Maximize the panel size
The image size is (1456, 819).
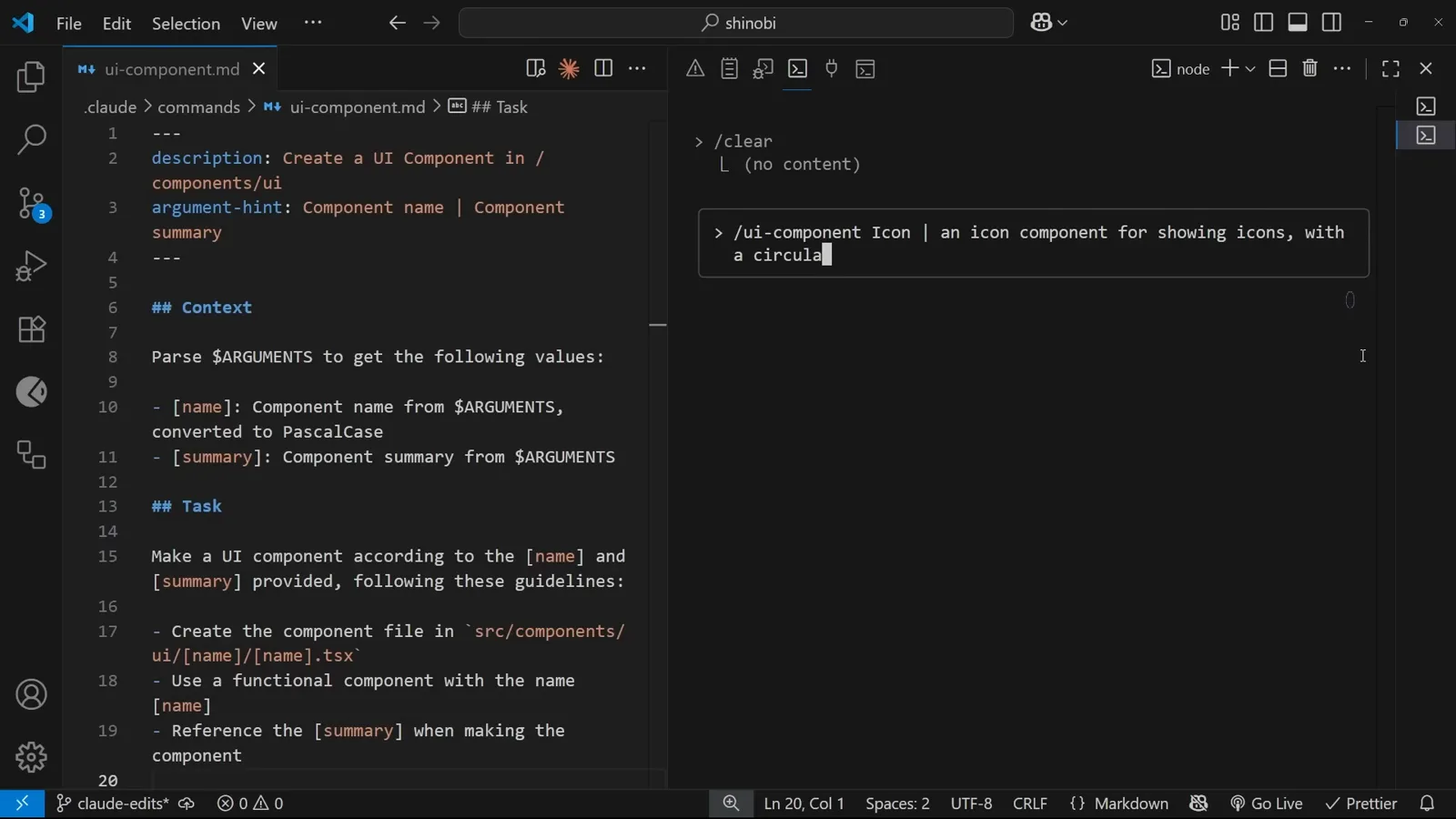(1390, 69)
